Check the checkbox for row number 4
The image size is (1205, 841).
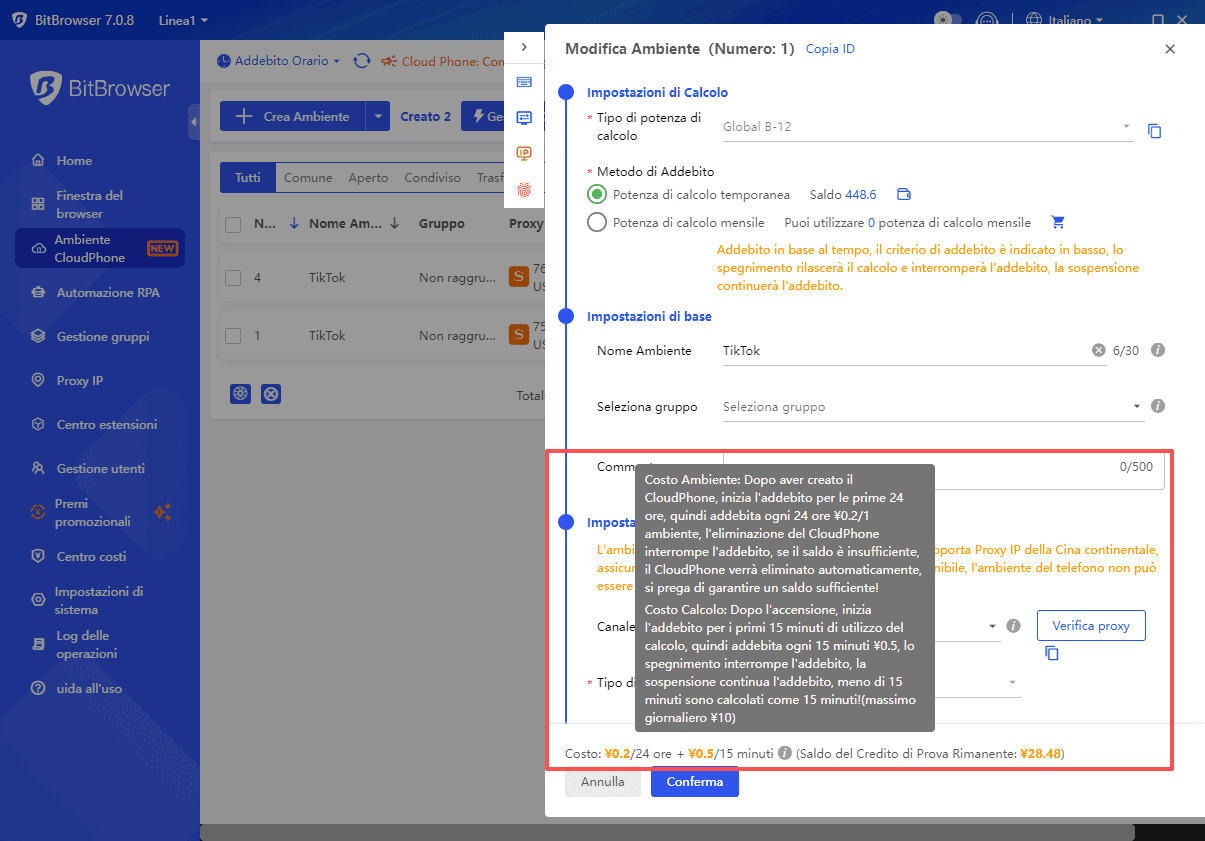click(233, 278)
